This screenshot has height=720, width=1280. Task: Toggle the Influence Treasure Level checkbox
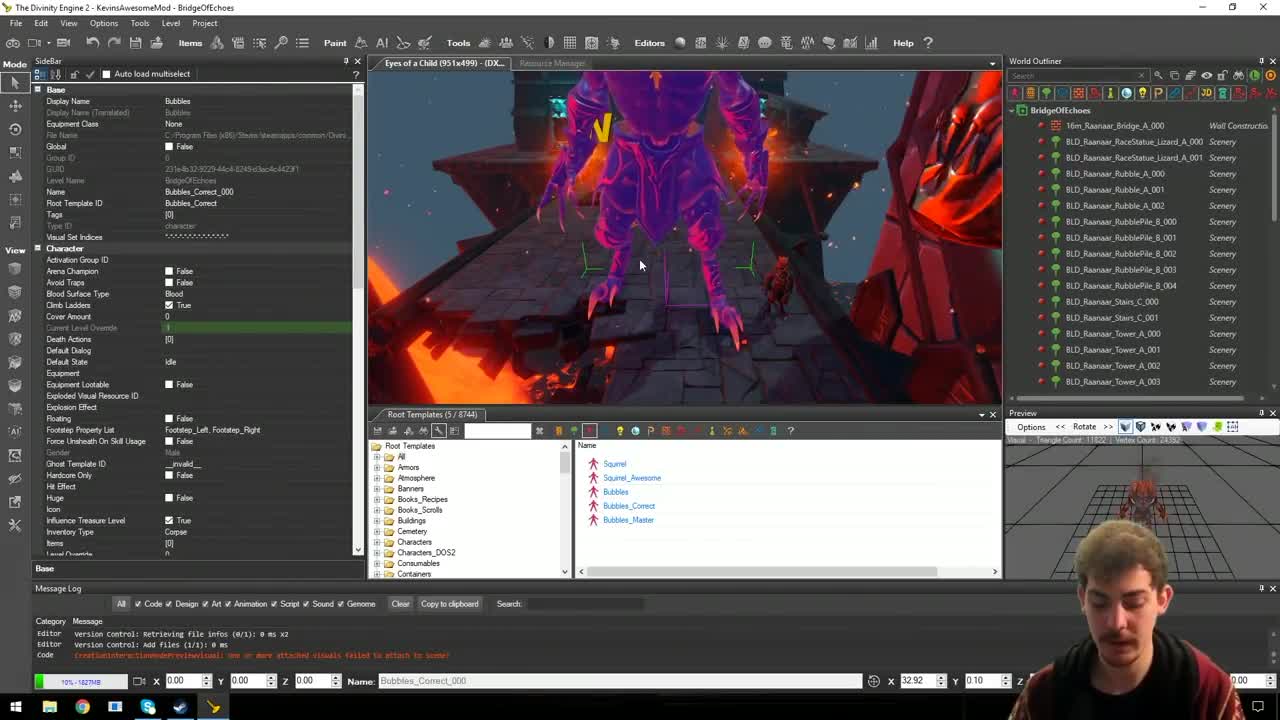click(x=169, y=521)
